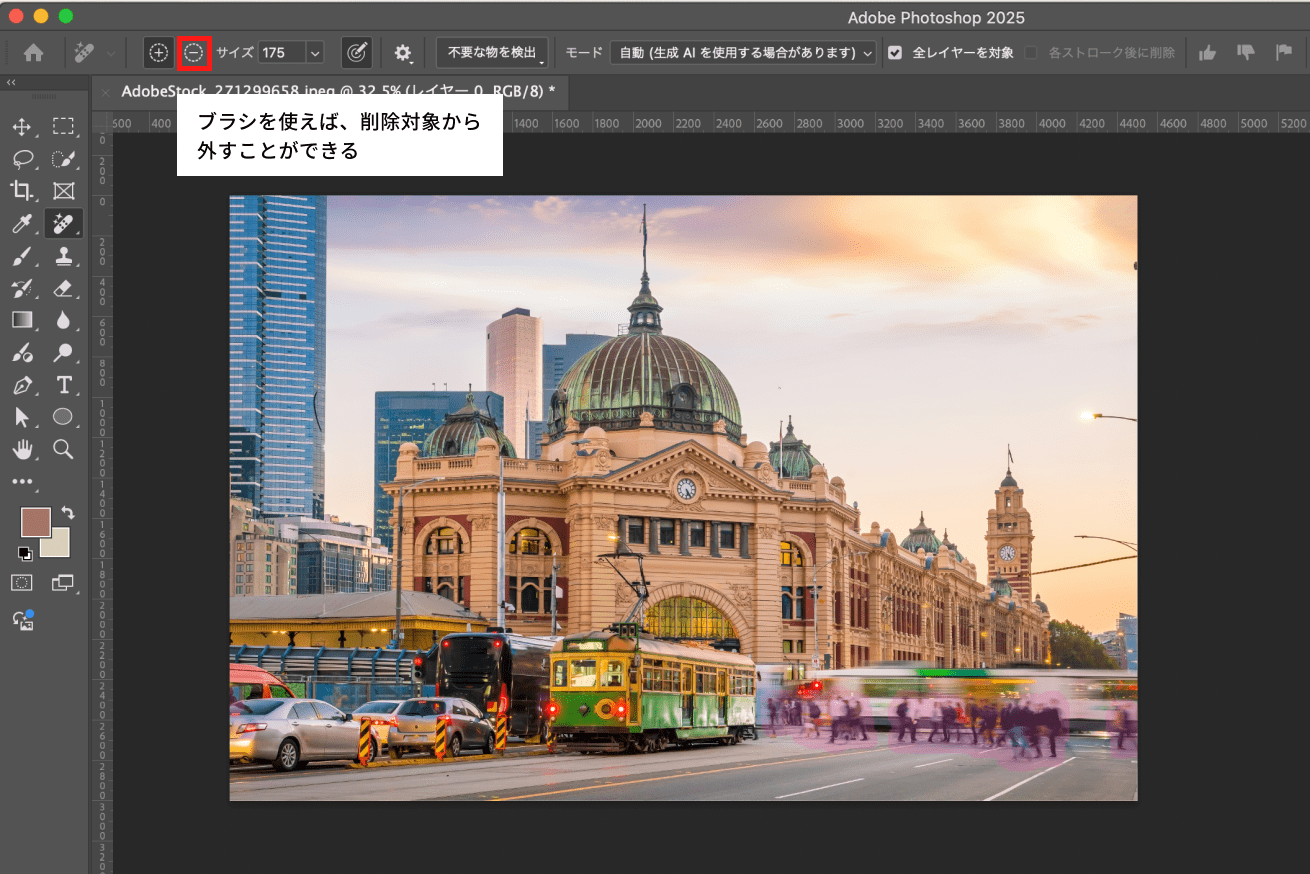Click the foreground color swatch
1310x874 pixels.
coord(34,522)
